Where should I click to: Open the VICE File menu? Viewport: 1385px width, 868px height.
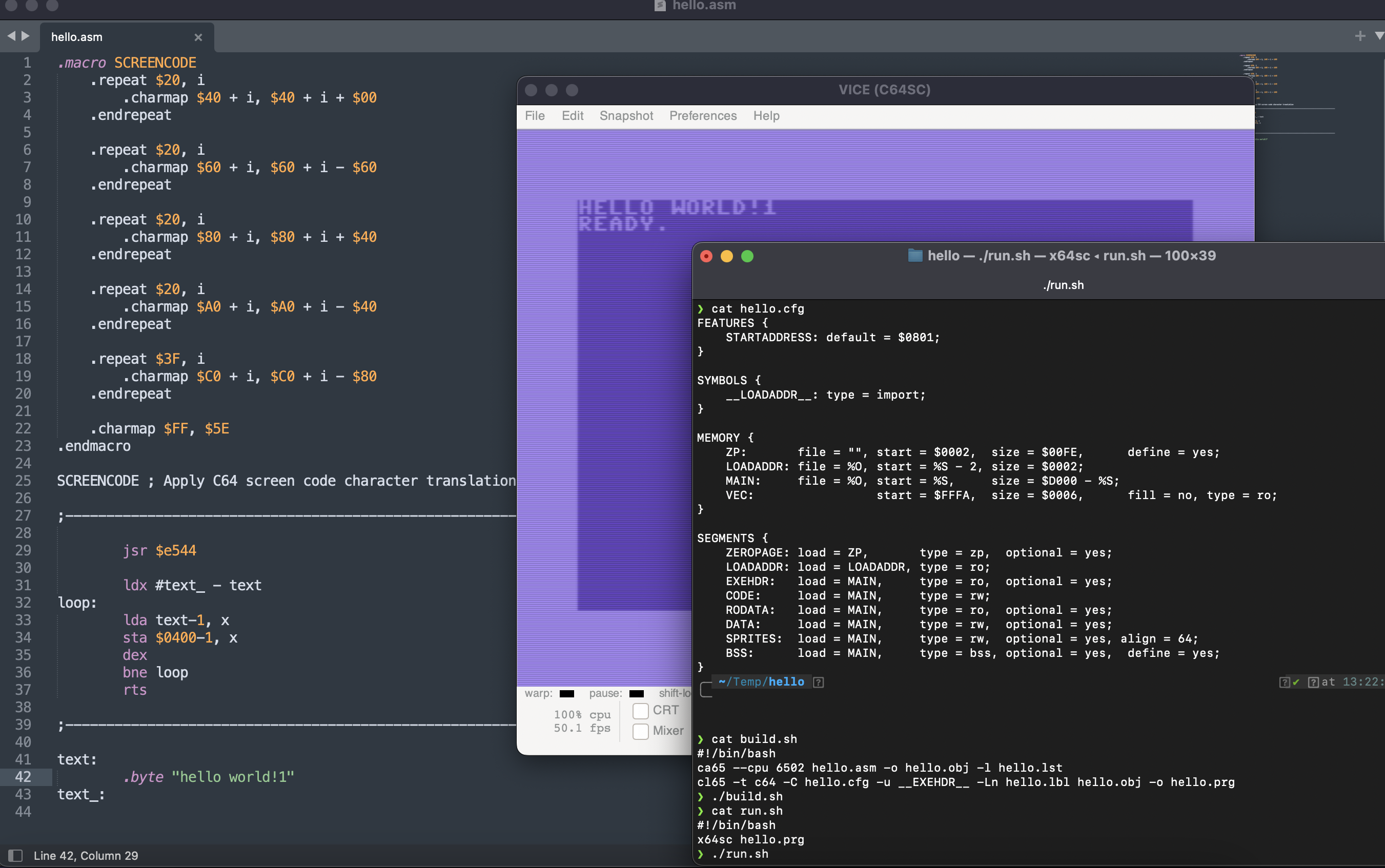coord(534,116)
